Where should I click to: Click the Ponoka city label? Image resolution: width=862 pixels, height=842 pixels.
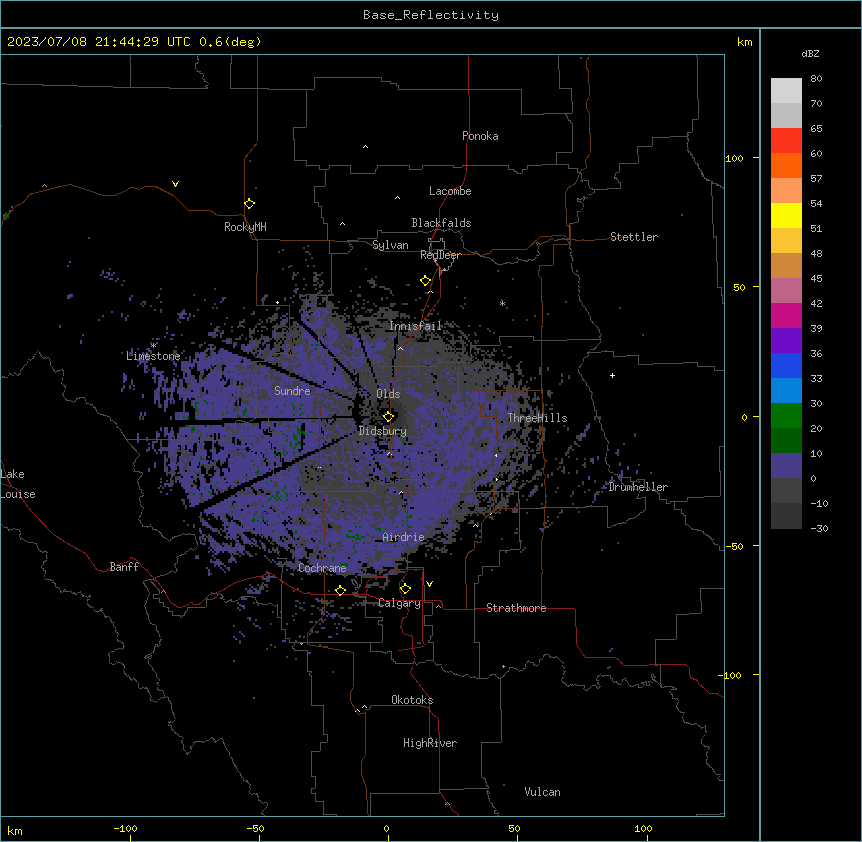(x=480, y=136)
